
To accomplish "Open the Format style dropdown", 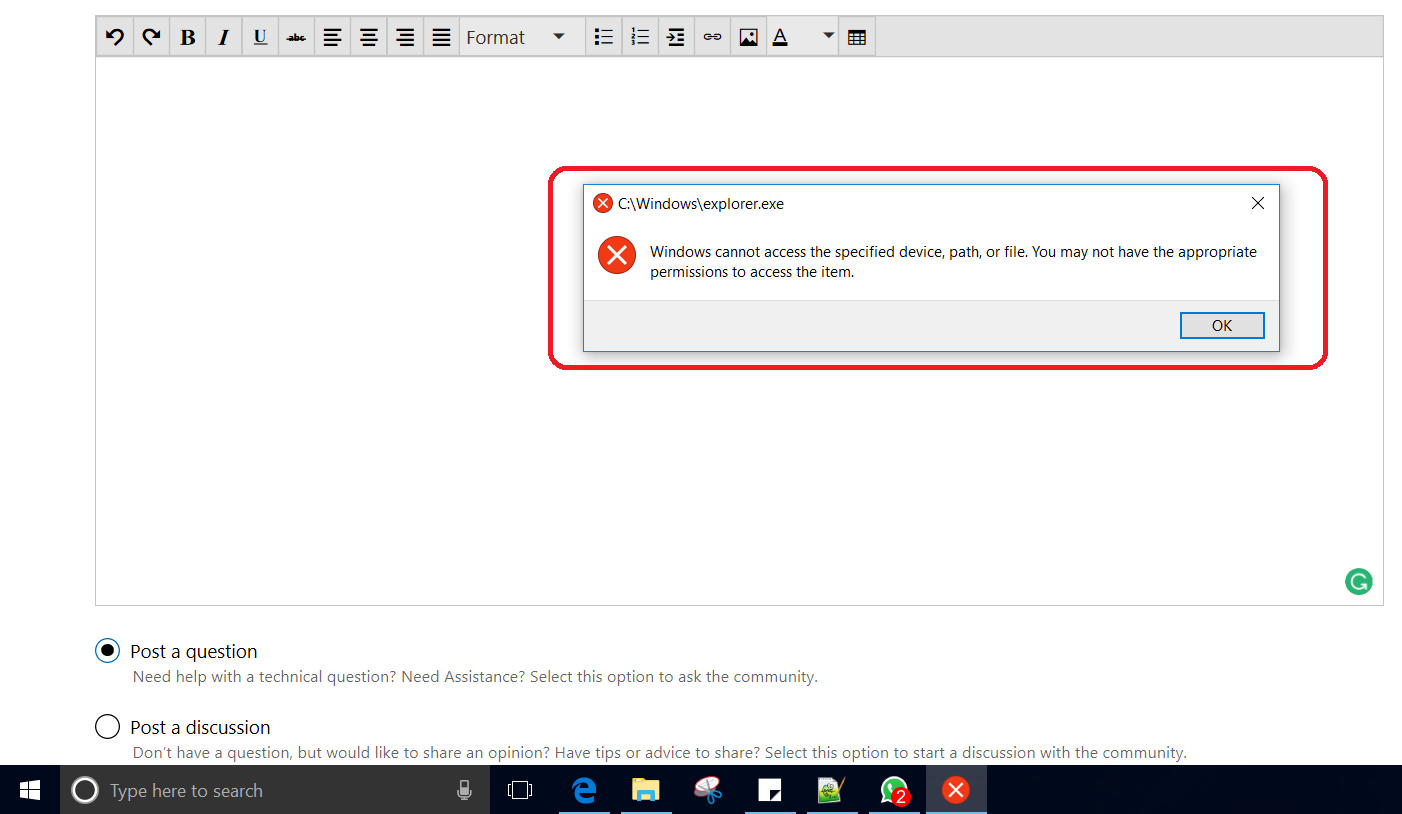I will point(520,36).
